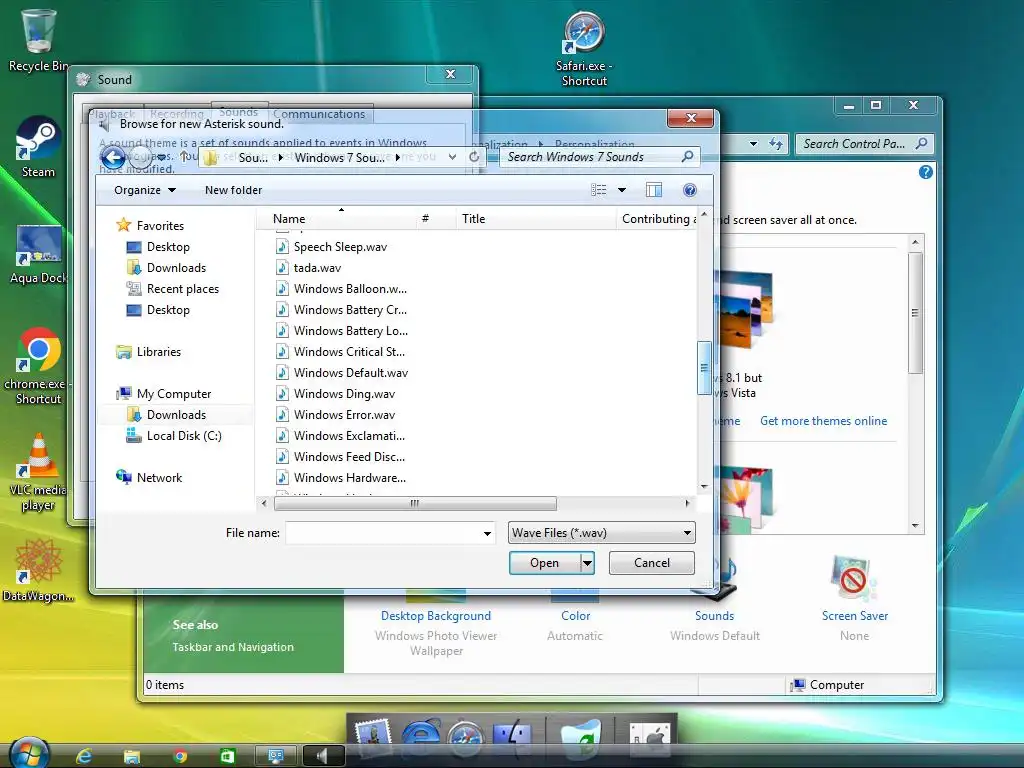Select Speech Sleep.wav file
1024x768 pixels.
[x=340, y=247]
